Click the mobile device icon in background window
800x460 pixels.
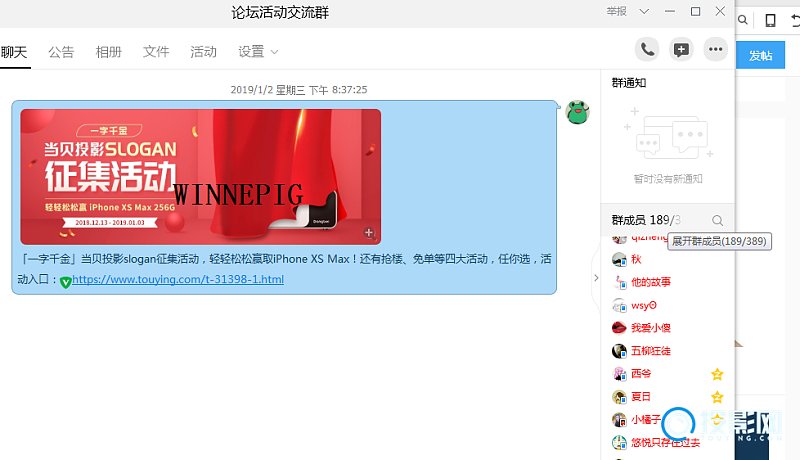coord(770,20)
